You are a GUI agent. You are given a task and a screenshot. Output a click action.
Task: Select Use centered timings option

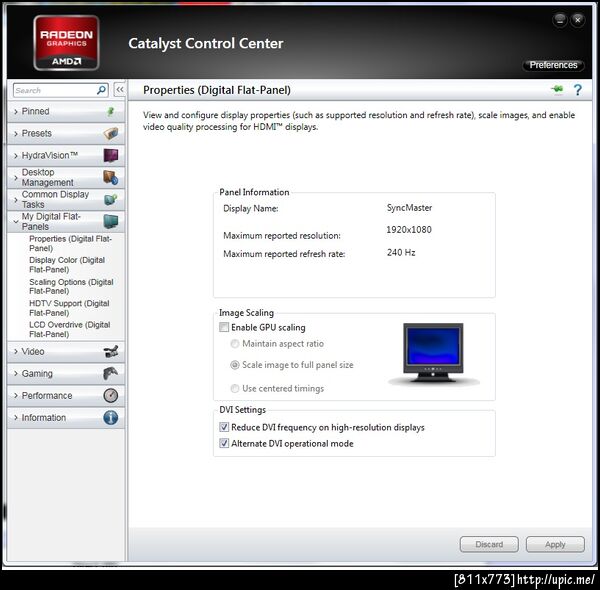click(x=235, y=388)
